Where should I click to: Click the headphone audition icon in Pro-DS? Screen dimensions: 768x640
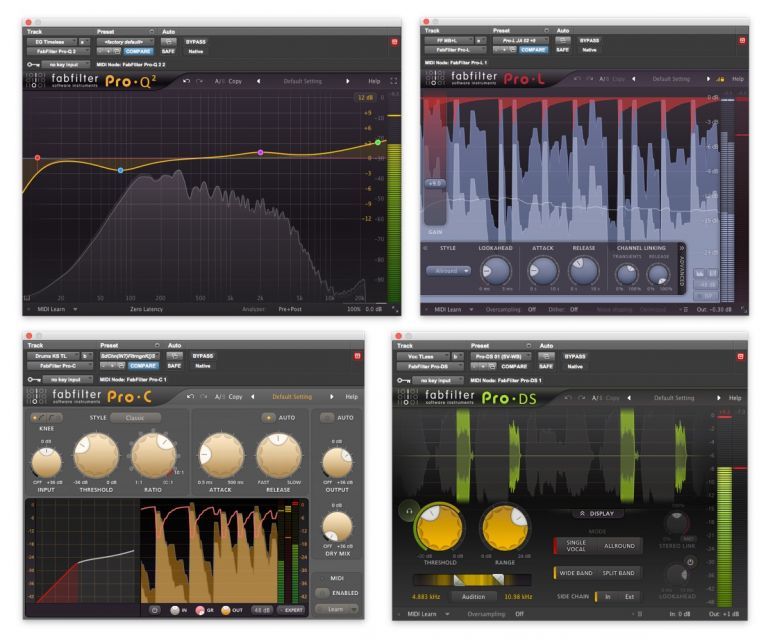[x=409, y=511]
